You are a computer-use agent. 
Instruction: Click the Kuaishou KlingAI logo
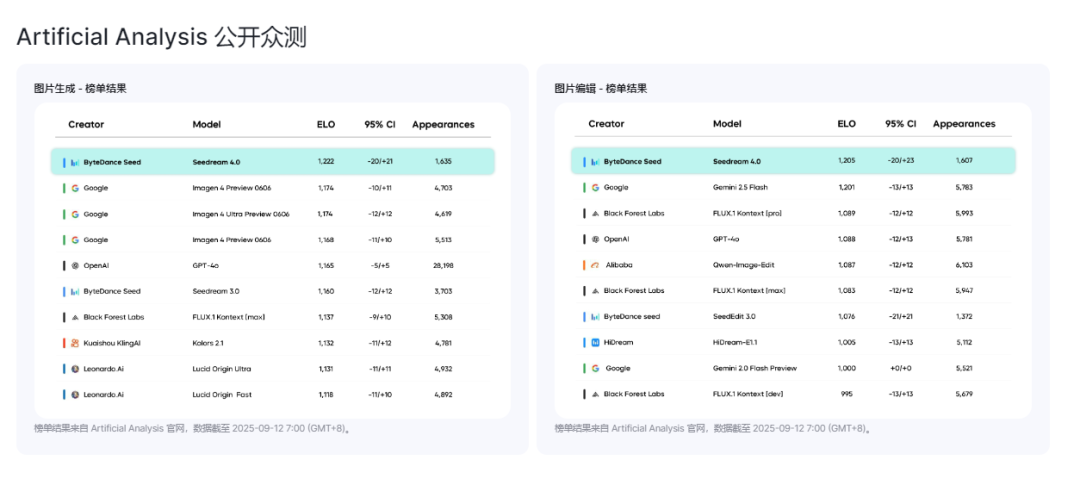click(x=75, y=343)
